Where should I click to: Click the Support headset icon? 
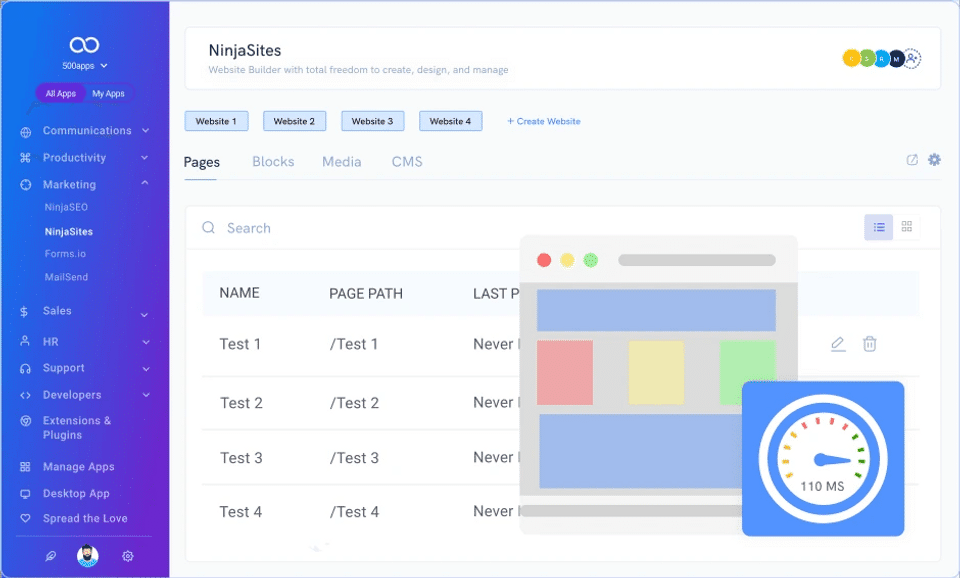[x=25, y=369]
